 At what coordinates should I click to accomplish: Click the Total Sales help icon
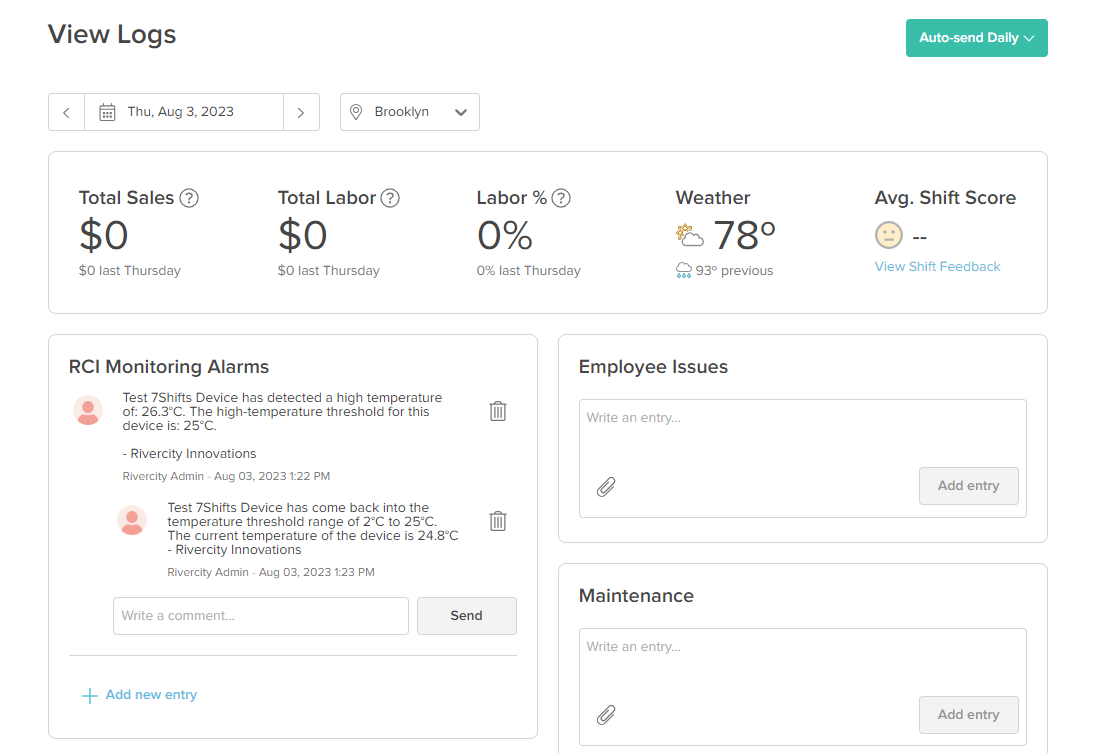188,198
